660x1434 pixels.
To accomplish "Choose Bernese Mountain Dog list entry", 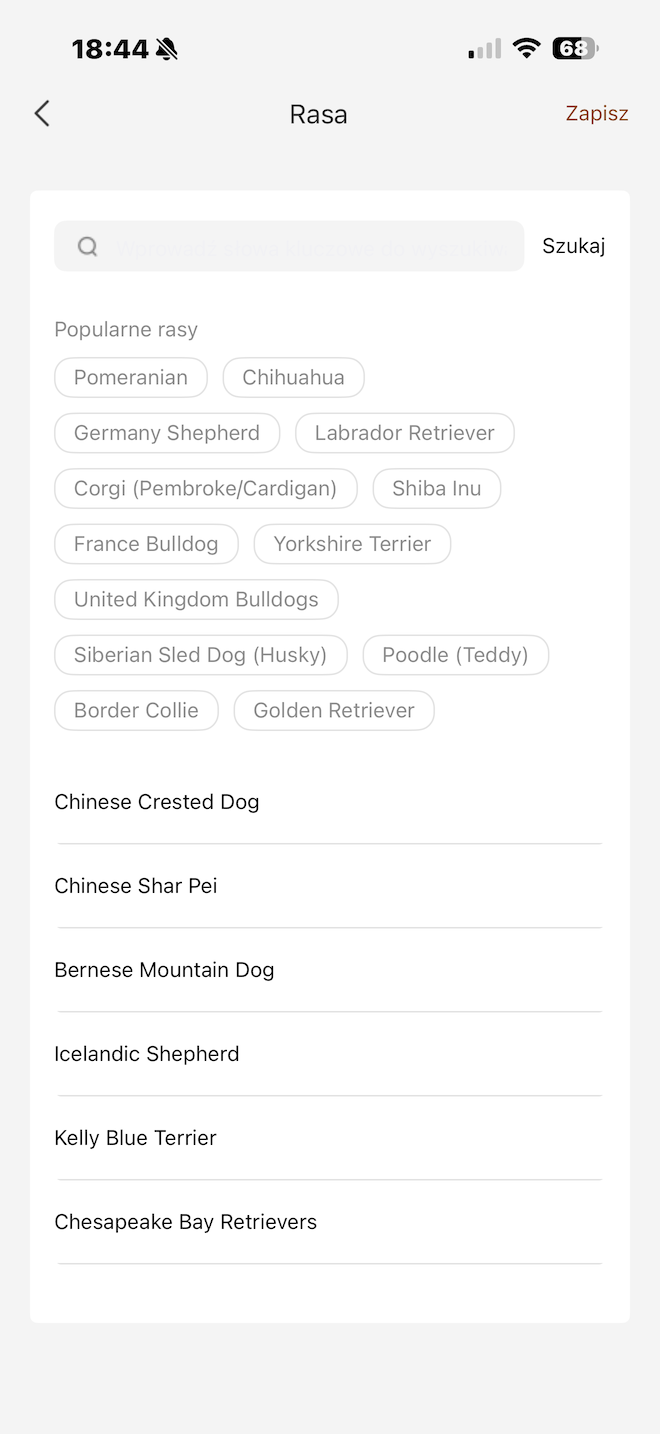I will (164, 970).
